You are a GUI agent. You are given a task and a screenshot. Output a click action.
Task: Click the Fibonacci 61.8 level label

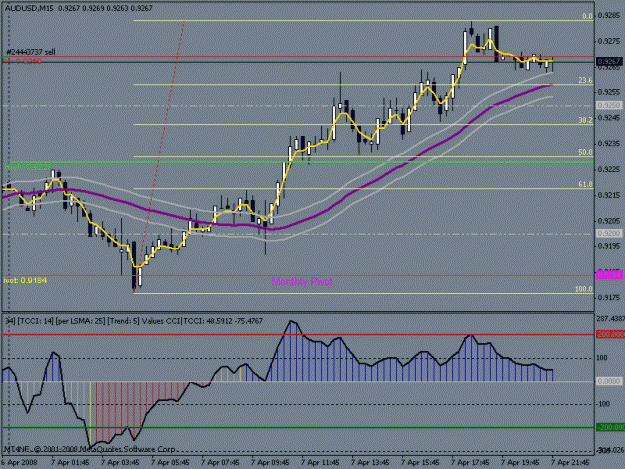tap(585, 184)
